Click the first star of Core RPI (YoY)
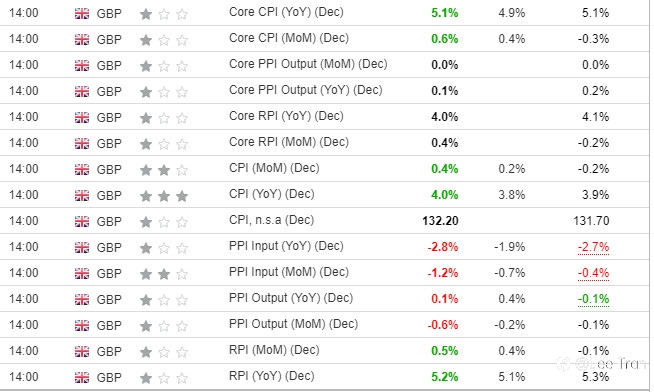Viewport: 654px width, 392px height. [146, 118]
